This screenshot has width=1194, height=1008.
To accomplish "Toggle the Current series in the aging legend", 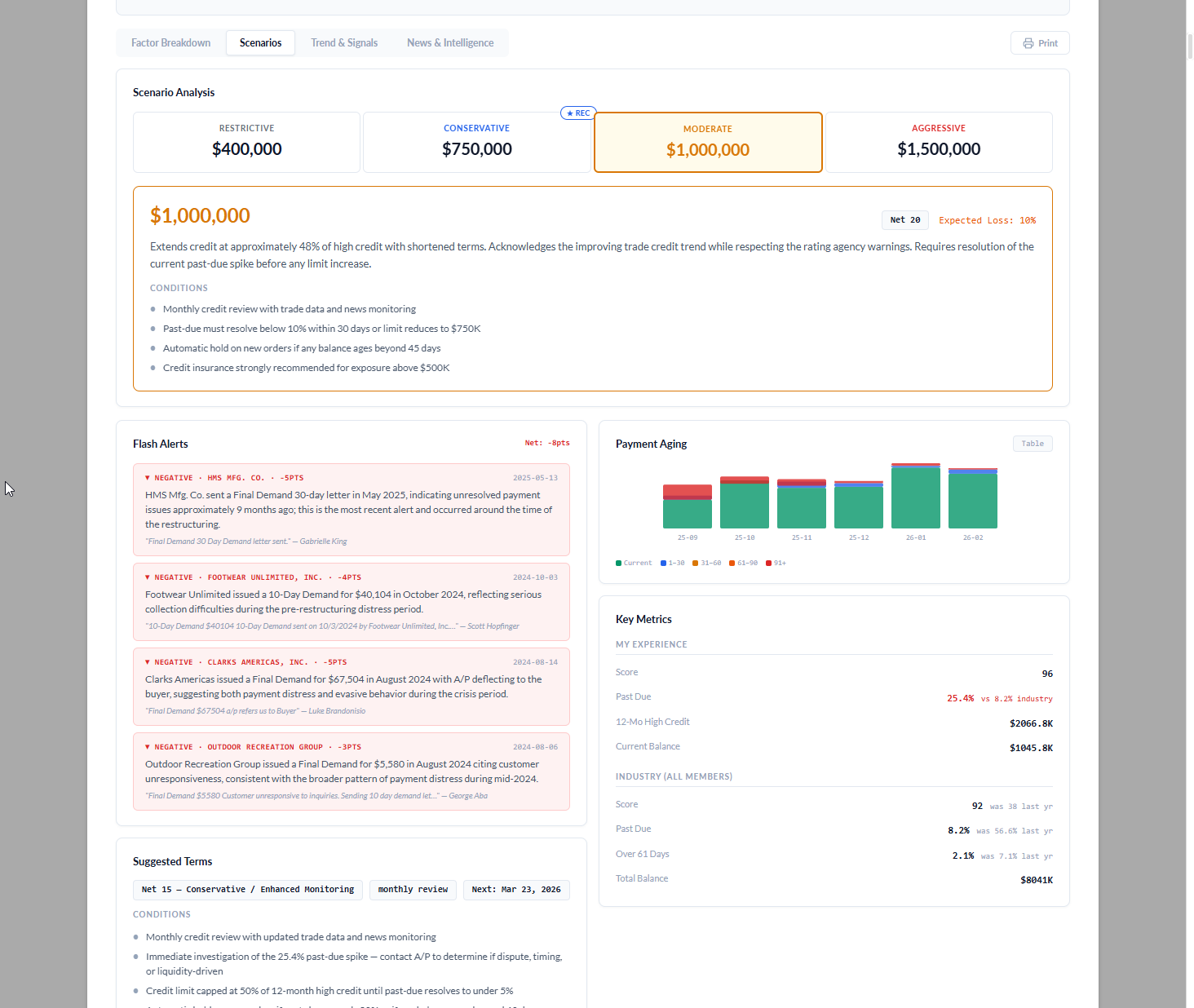I will tap(634, 563).
